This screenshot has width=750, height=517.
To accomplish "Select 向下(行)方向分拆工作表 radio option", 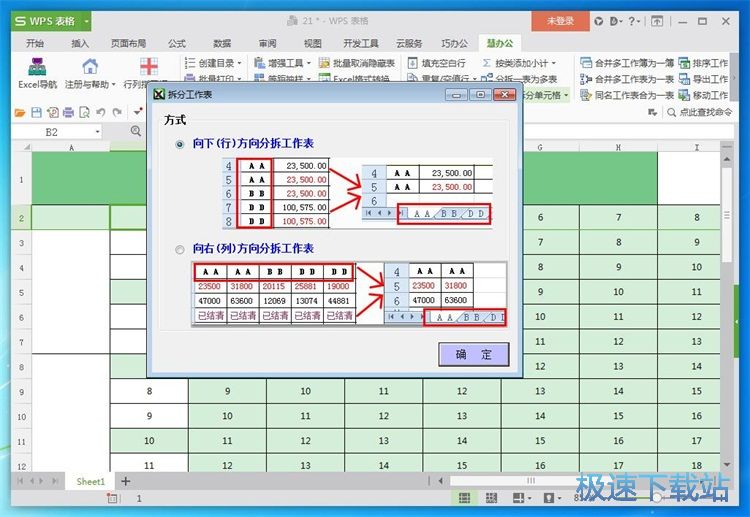I will point(180,144).
